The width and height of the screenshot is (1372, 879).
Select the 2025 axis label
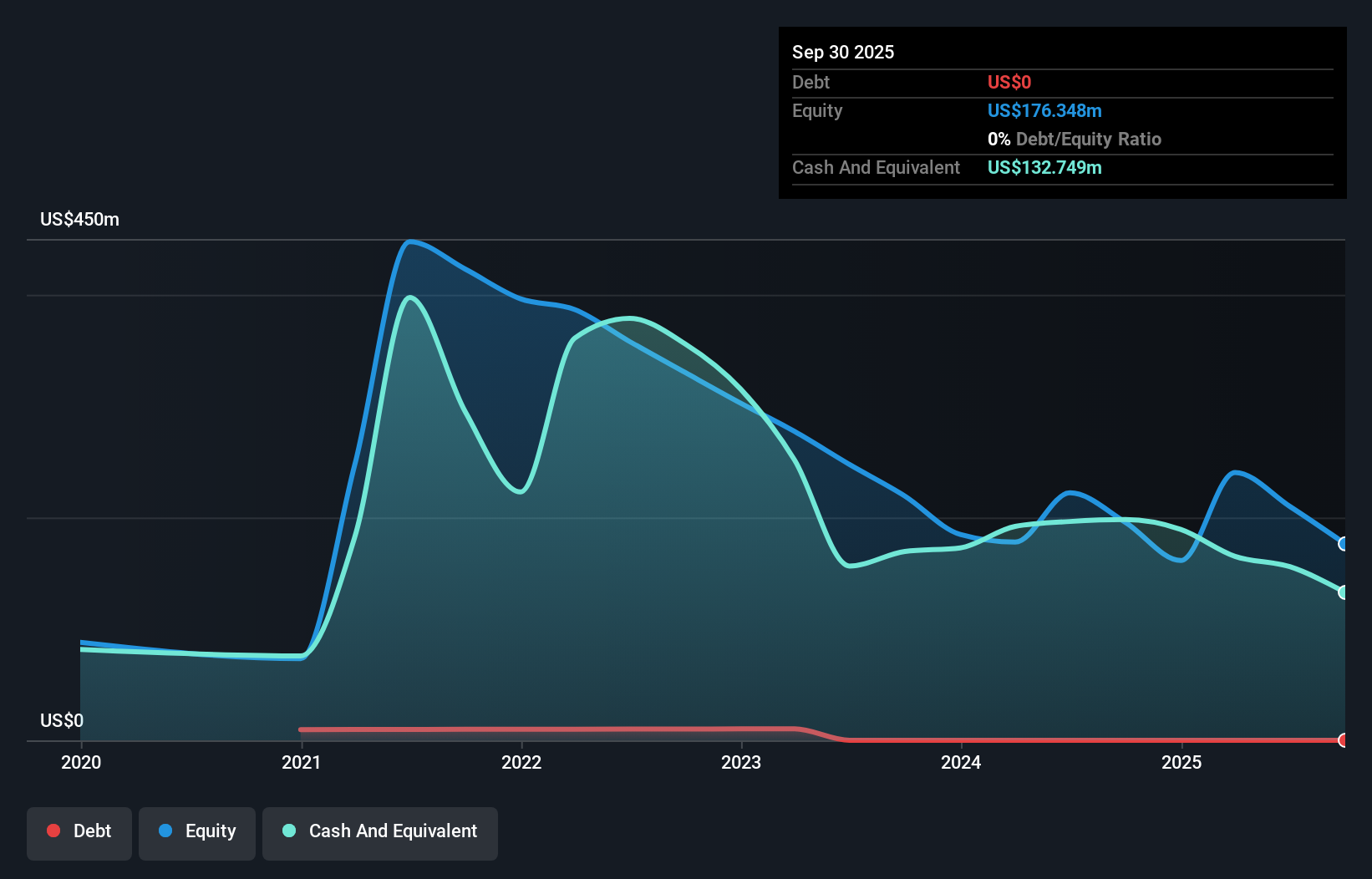click(x=1182, y=762)
